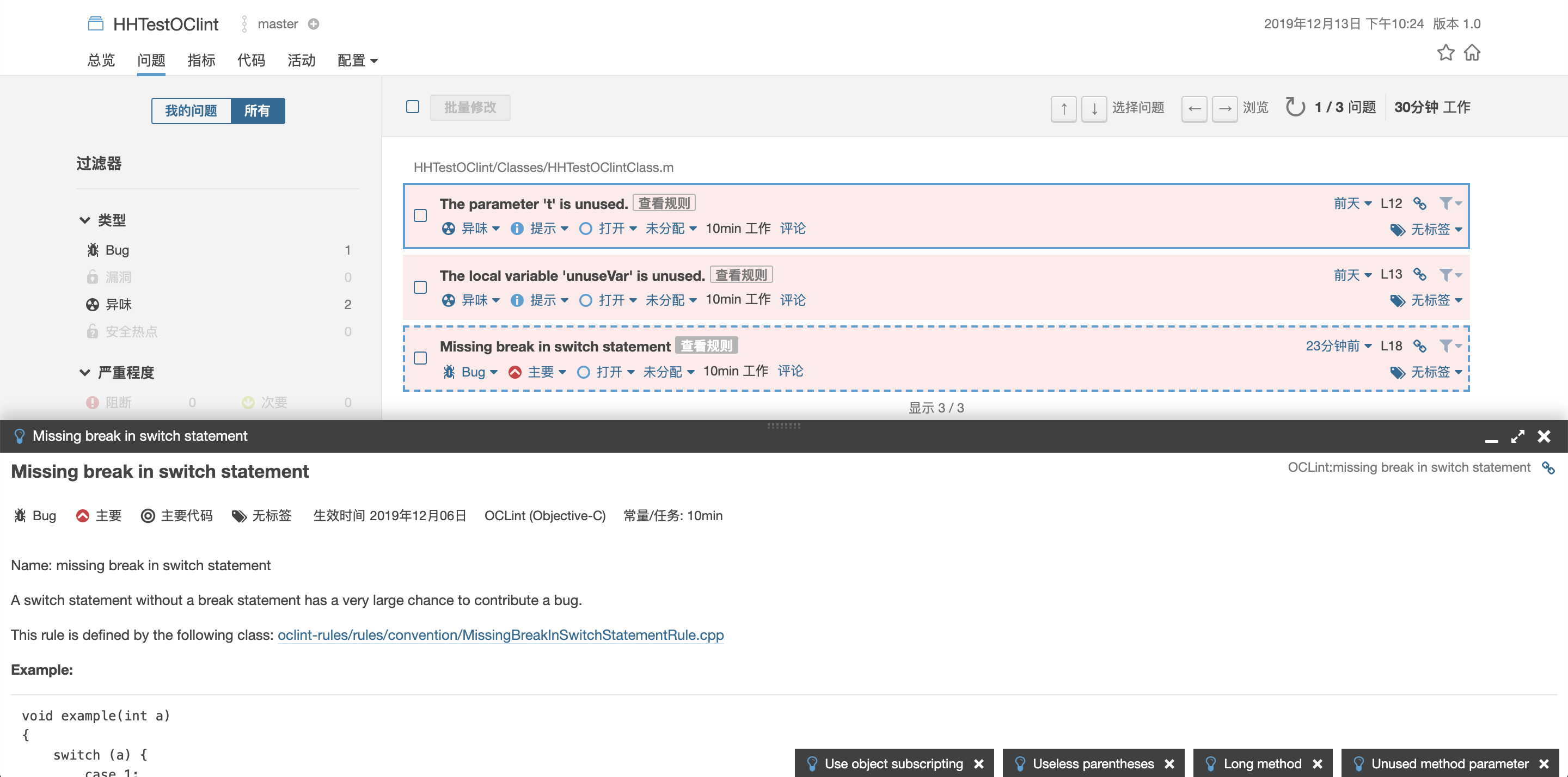Open 配置 dropdown menu

tap(357, 60)
